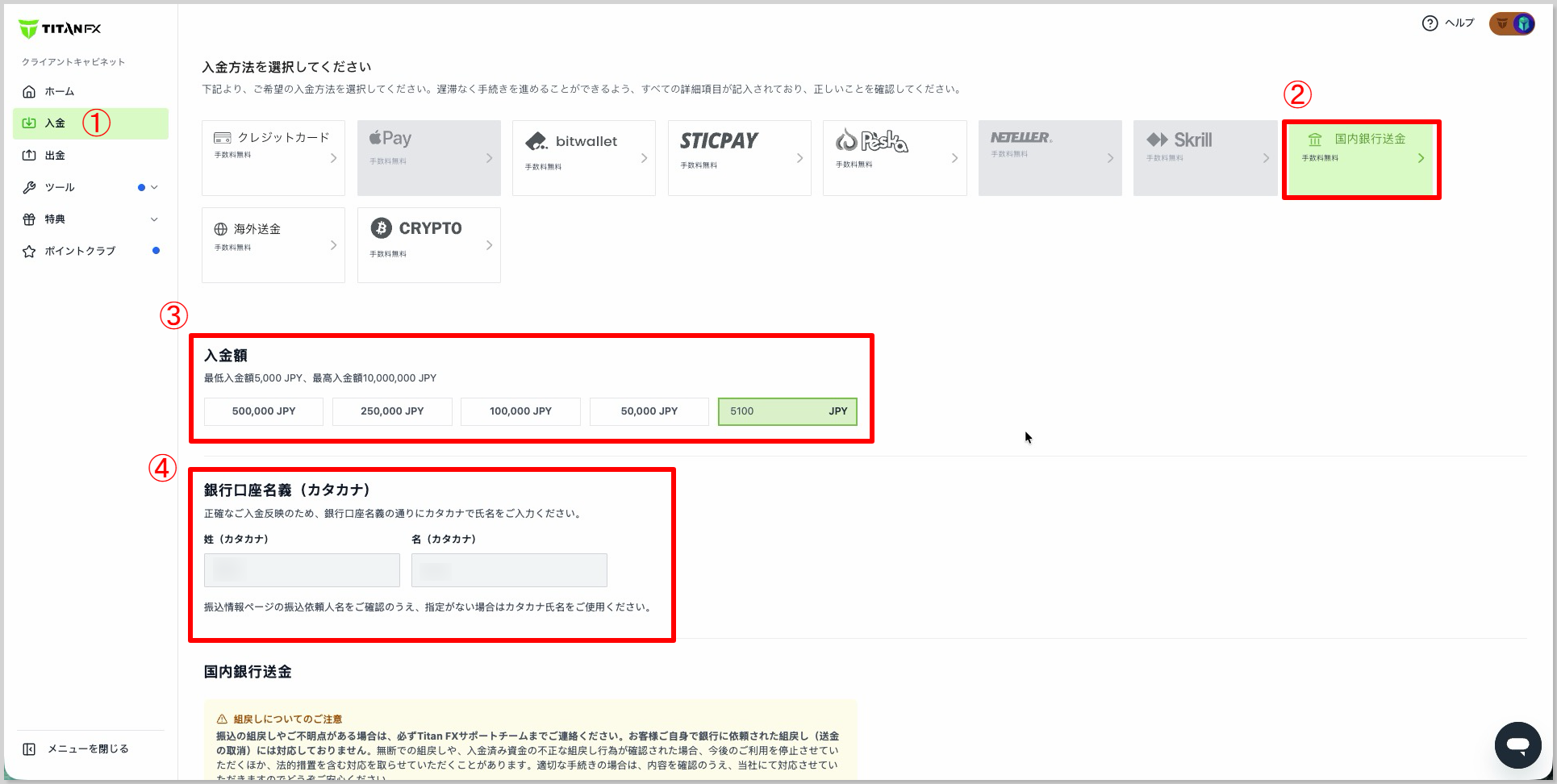Screen dimensions: 1557x784
Task: Open the chat support bubble
Action: click(x=1517, y=744)
